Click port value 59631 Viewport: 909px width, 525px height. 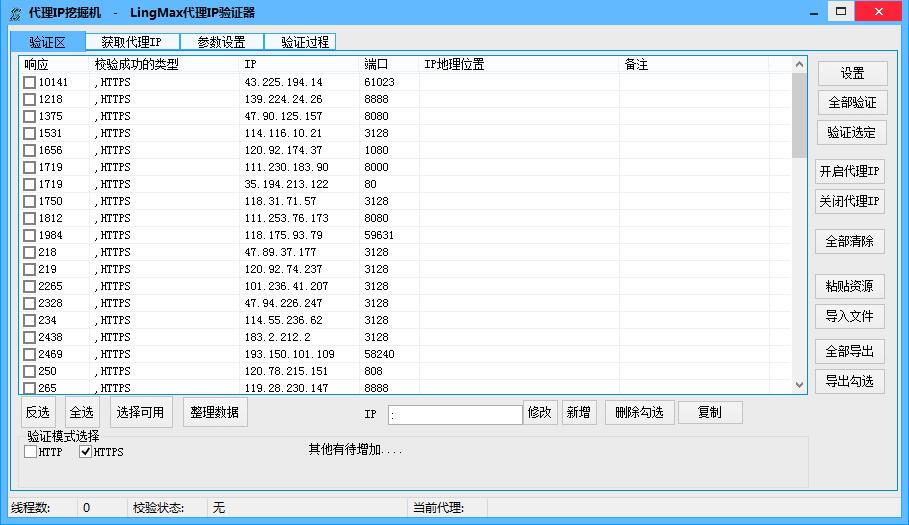pyautogui.click(x=379, y=235)
